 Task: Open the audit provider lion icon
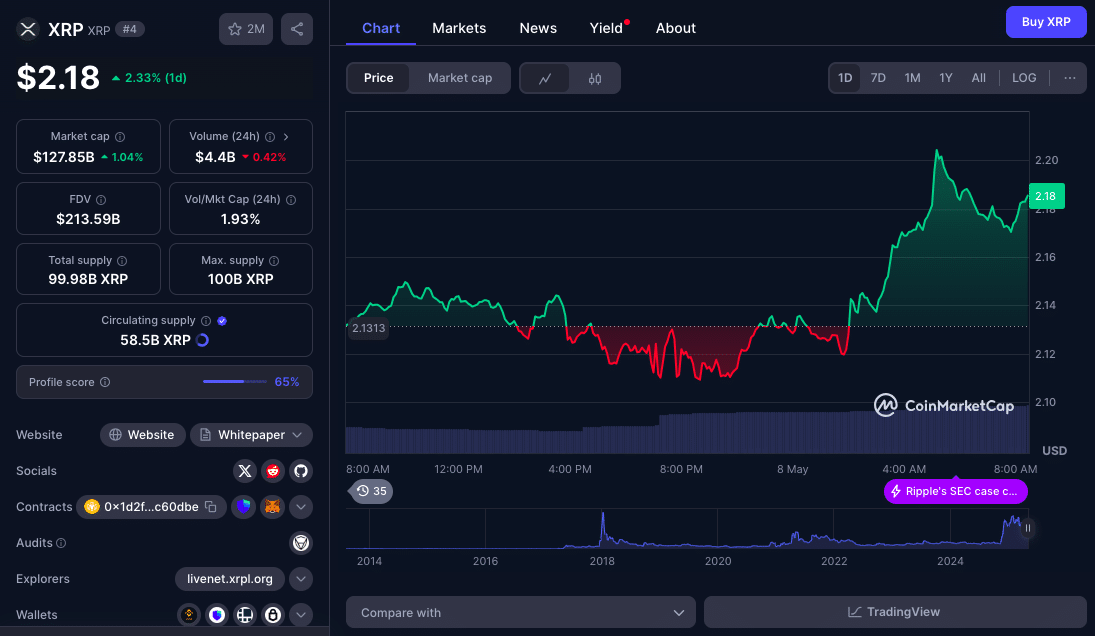(x=301, y=543)
